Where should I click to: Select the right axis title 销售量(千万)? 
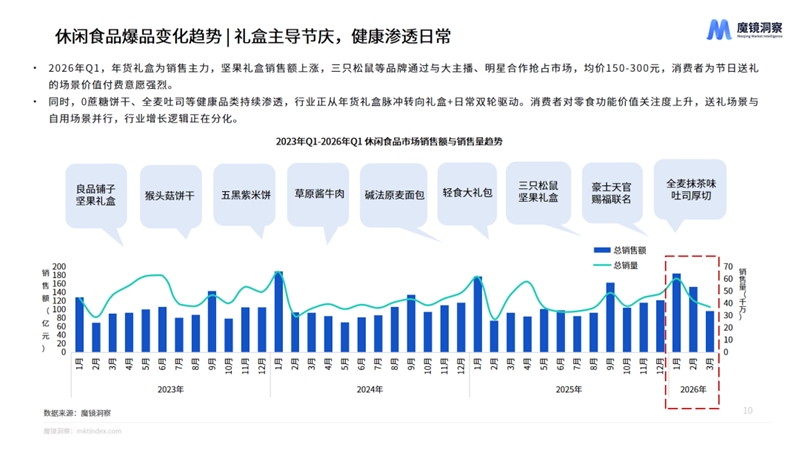742,294
